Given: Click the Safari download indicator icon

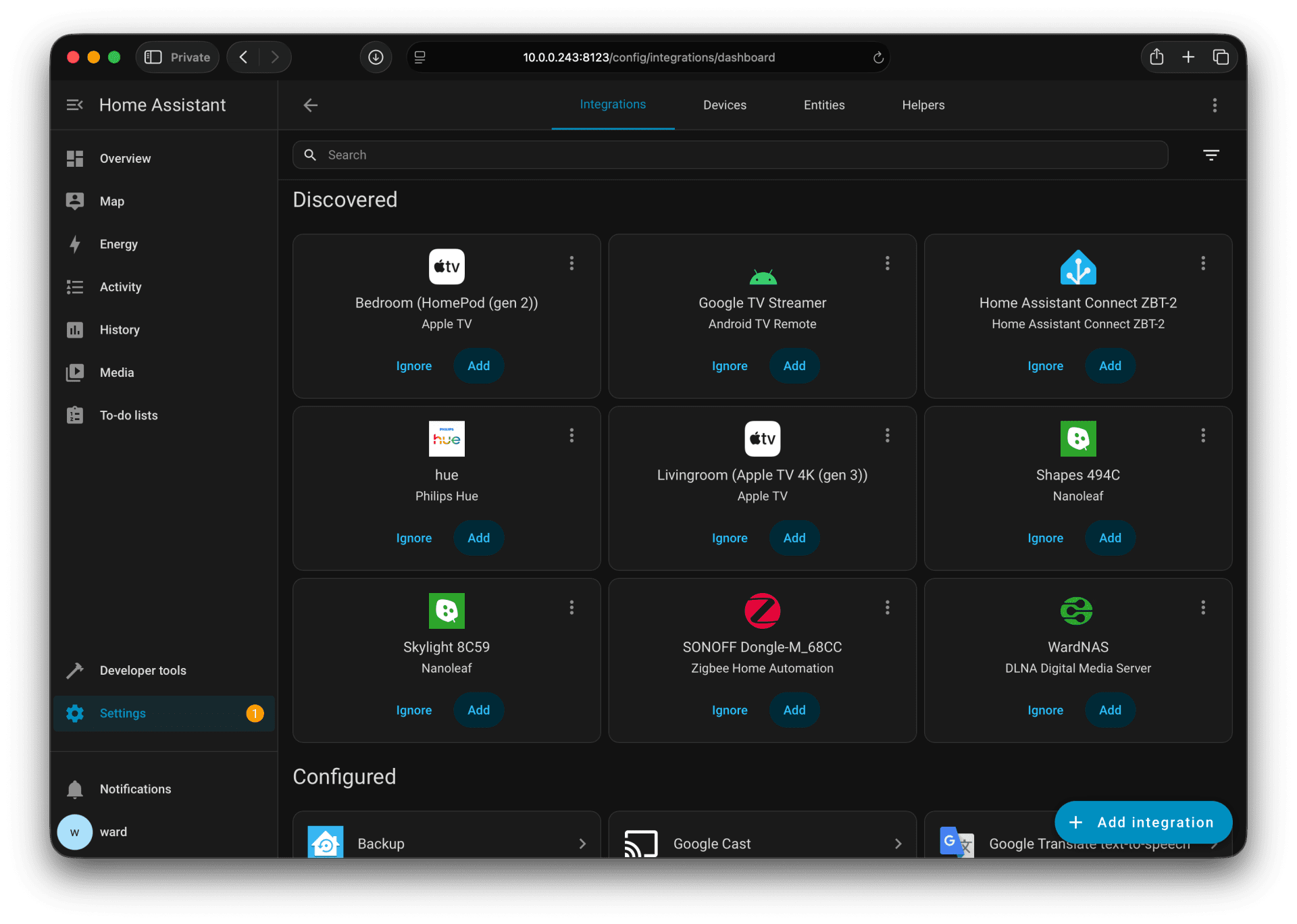Looking at the screenshot, I should 376,57.
